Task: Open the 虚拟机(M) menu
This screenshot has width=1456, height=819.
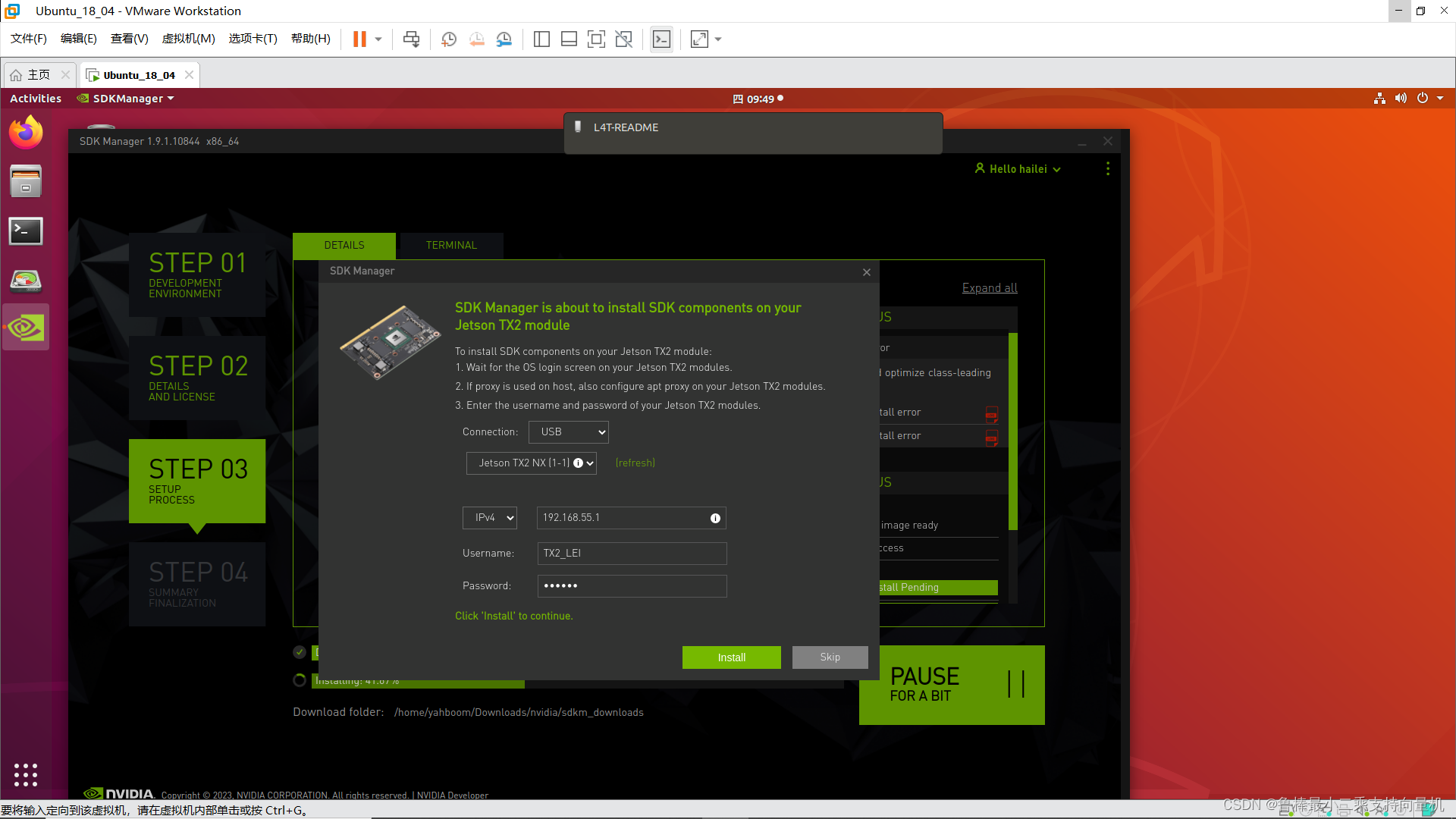Action: click(x=189, y=39)
